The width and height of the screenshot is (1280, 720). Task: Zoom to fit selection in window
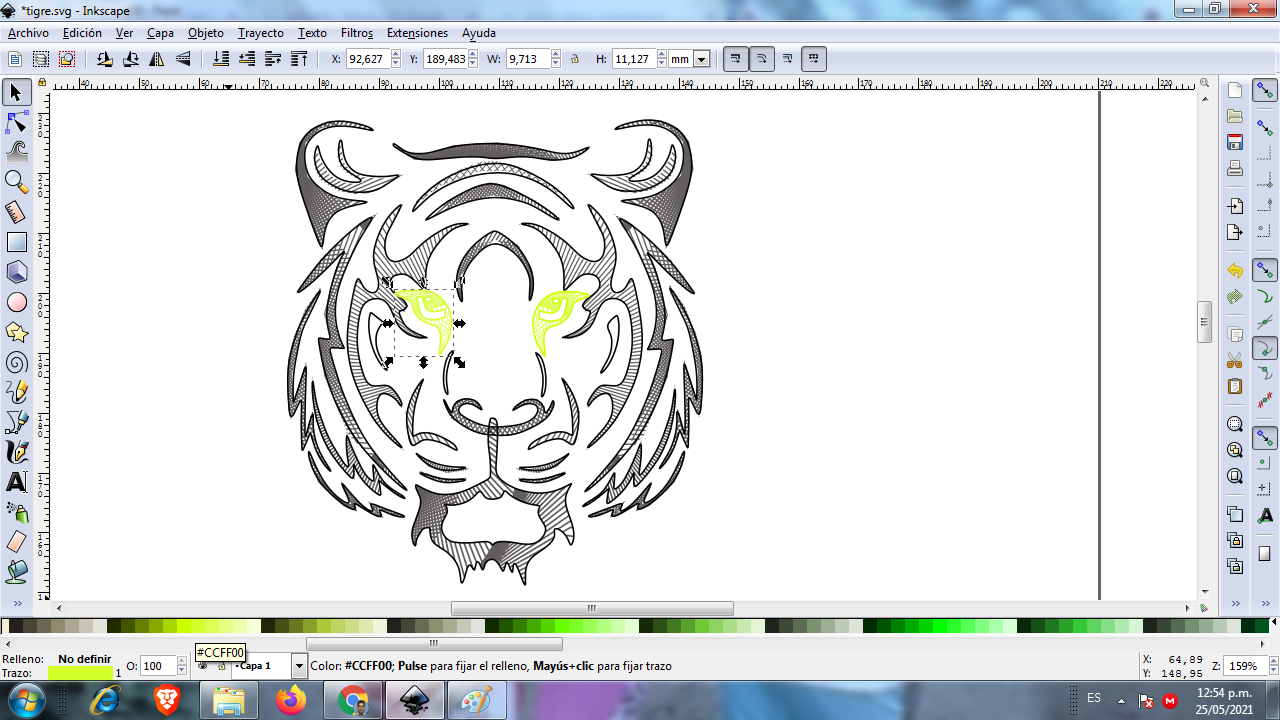click(1235, 424)
